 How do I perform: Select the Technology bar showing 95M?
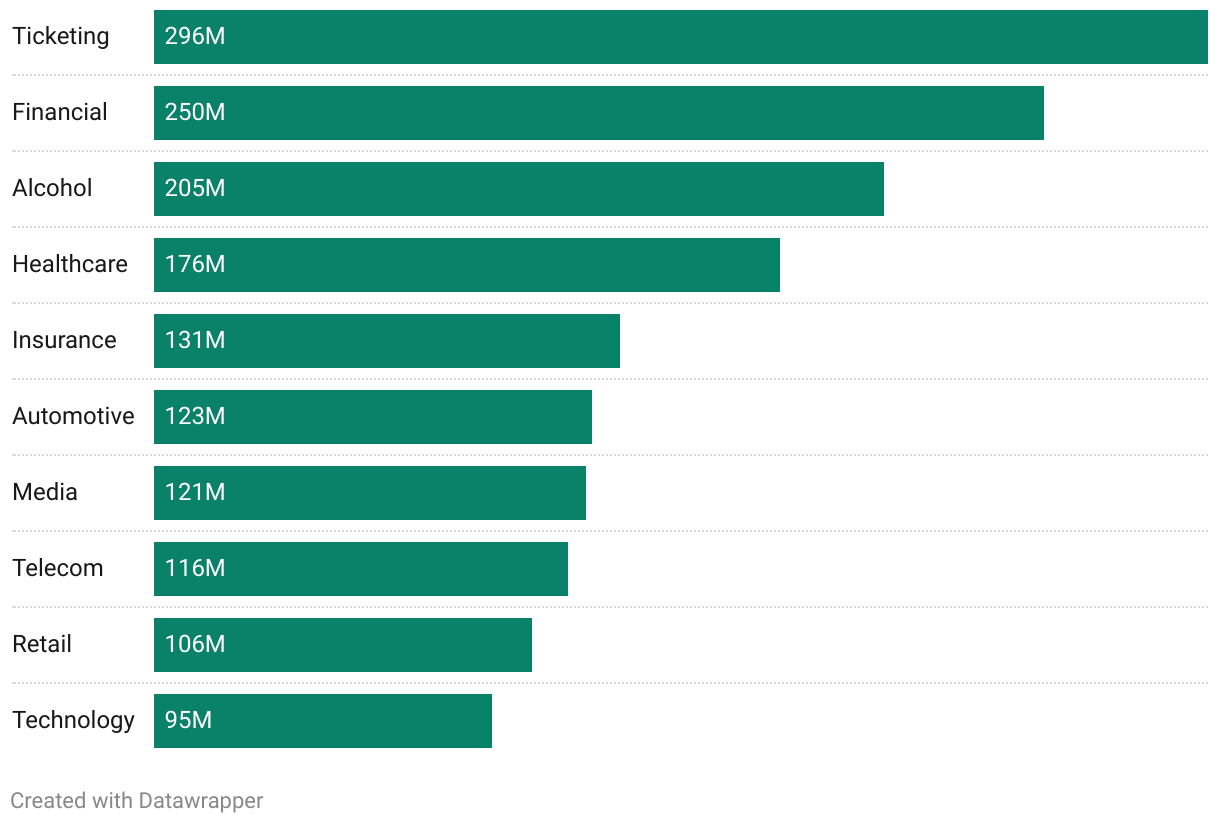(323, 721)
